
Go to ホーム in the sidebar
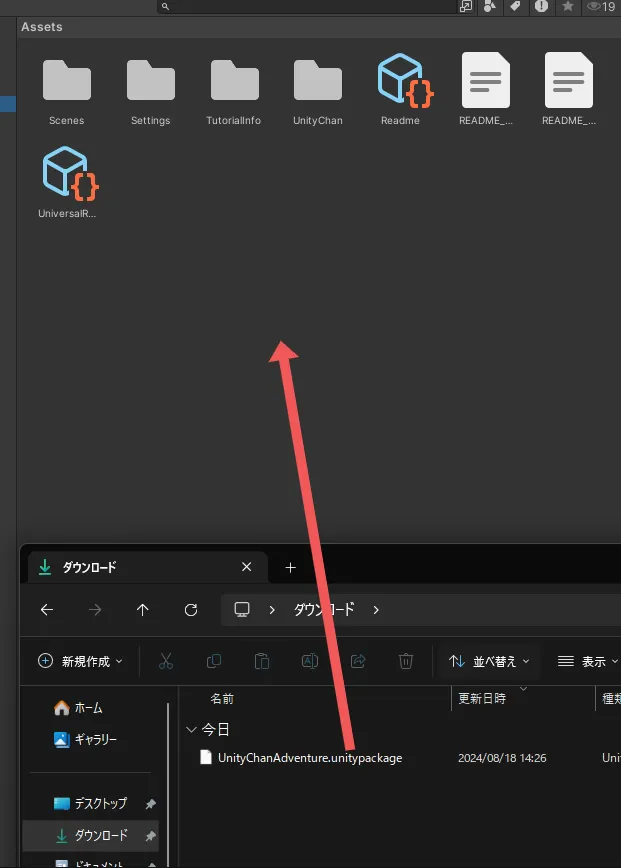[88, 708]
